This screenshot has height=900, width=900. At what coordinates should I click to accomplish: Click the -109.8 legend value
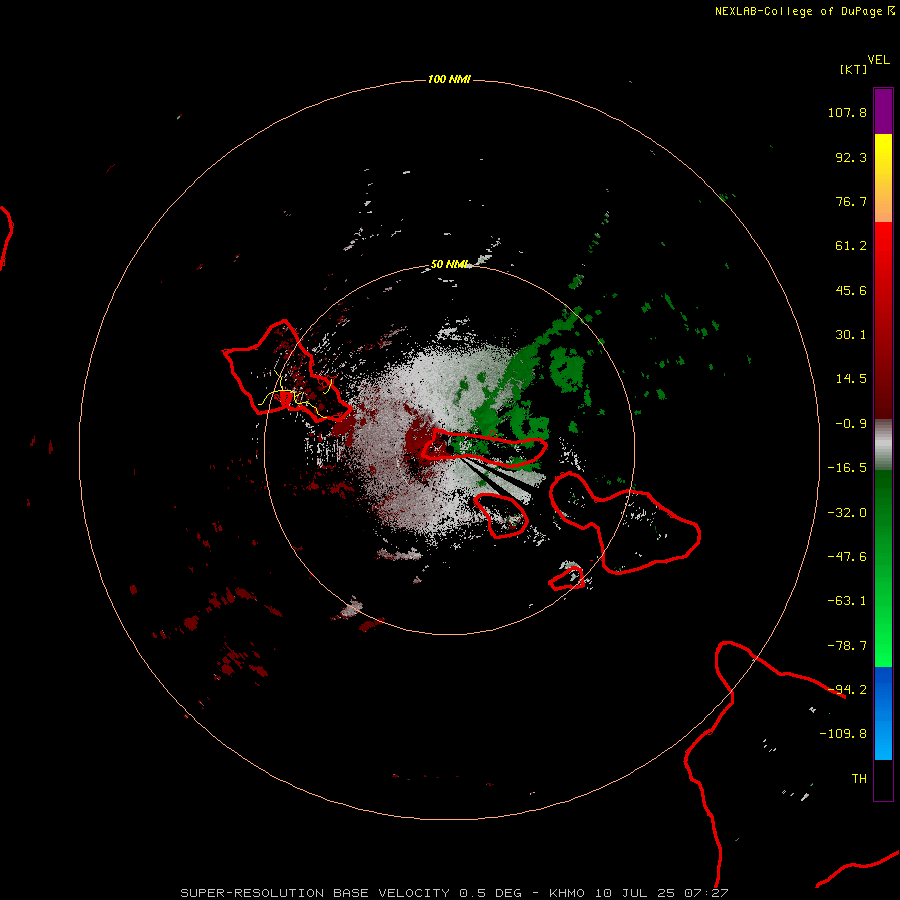click(x=843, y=734)
